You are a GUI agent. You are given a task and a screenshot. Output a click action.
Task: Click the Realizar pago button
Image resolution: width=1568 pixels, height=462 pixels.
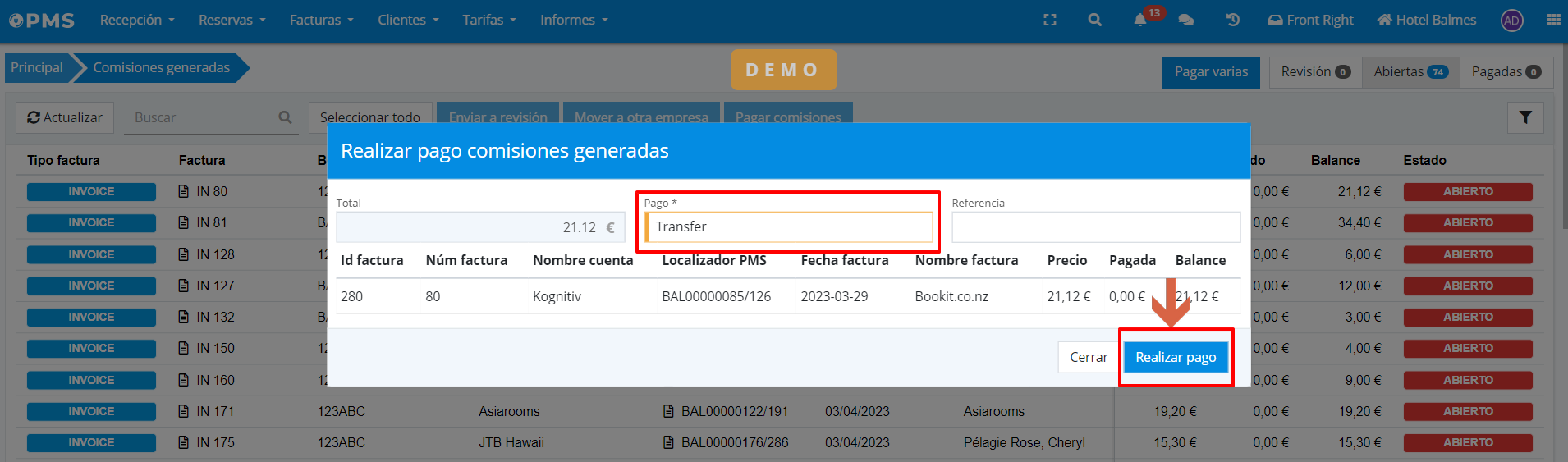[x=1176, y=357]
